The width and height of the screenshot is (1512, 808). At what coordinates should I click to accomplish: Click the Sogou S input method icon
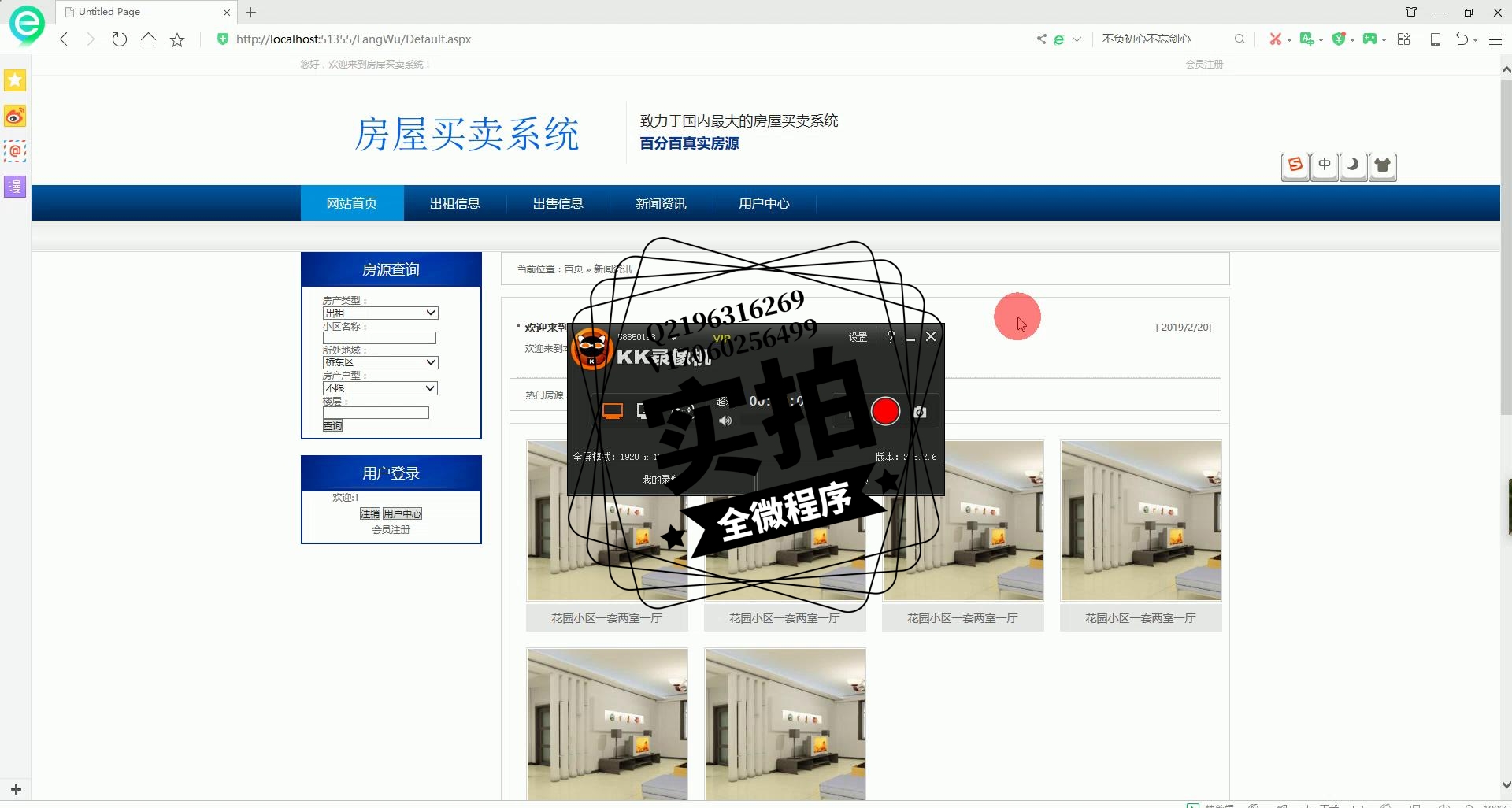click(x=1295, y=165)
